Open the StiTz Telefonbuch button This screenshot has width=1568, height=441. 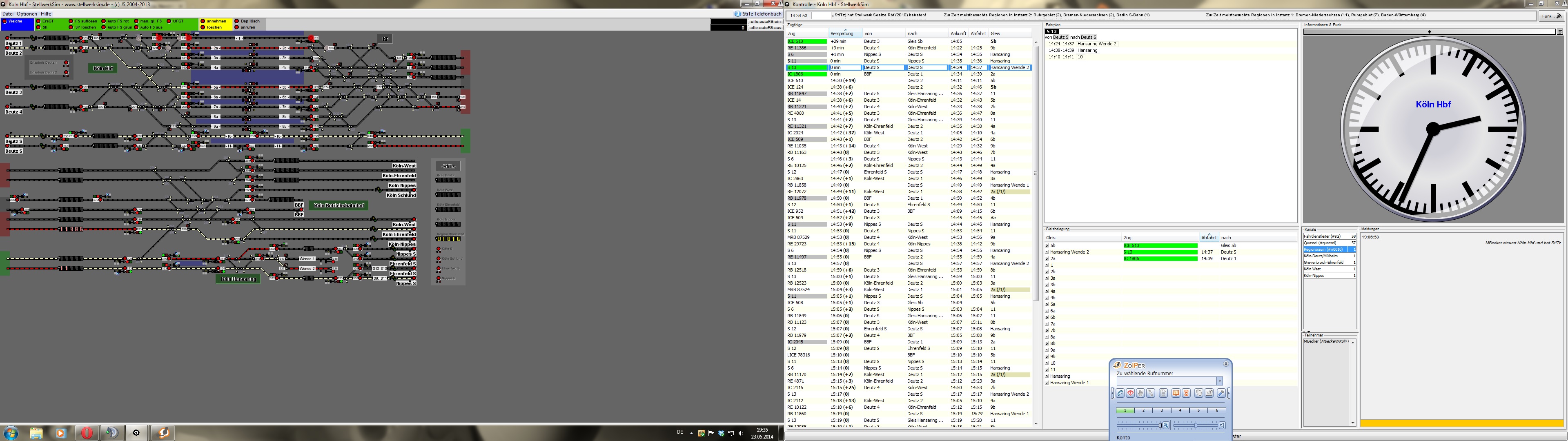(x=758, y=13)
